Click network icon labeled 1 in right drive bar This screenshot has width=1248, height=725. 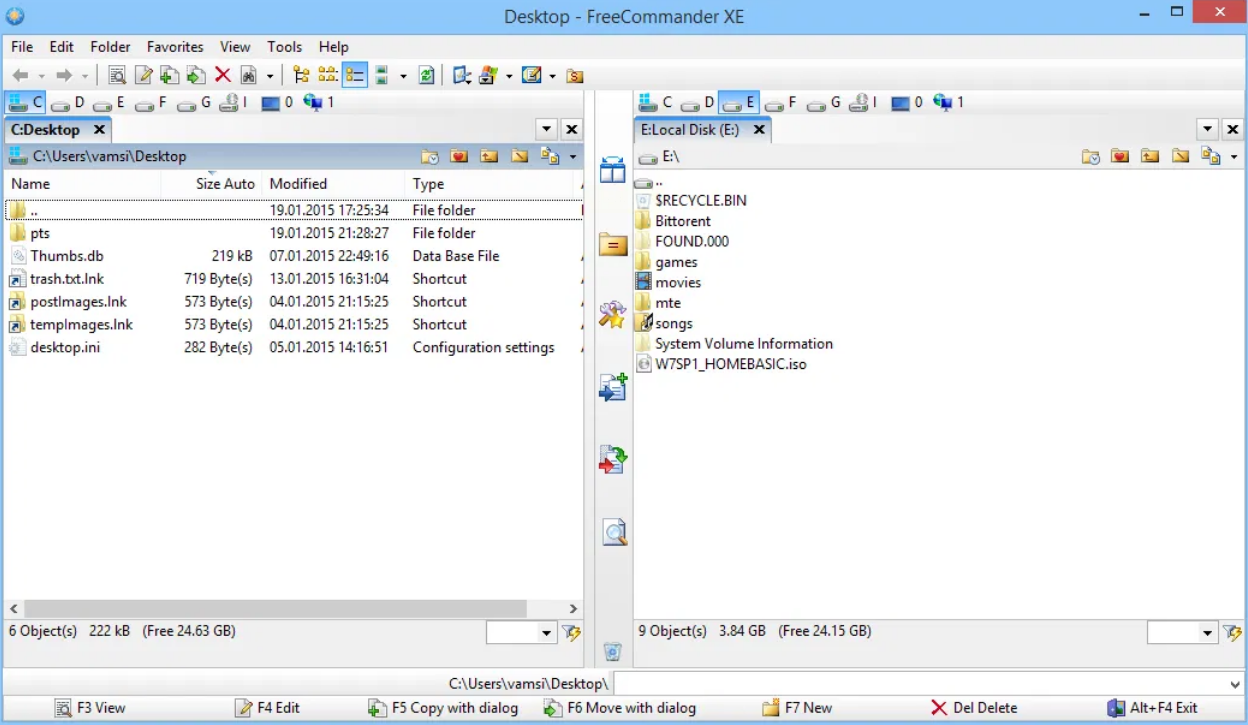click(x=948, y=102)
